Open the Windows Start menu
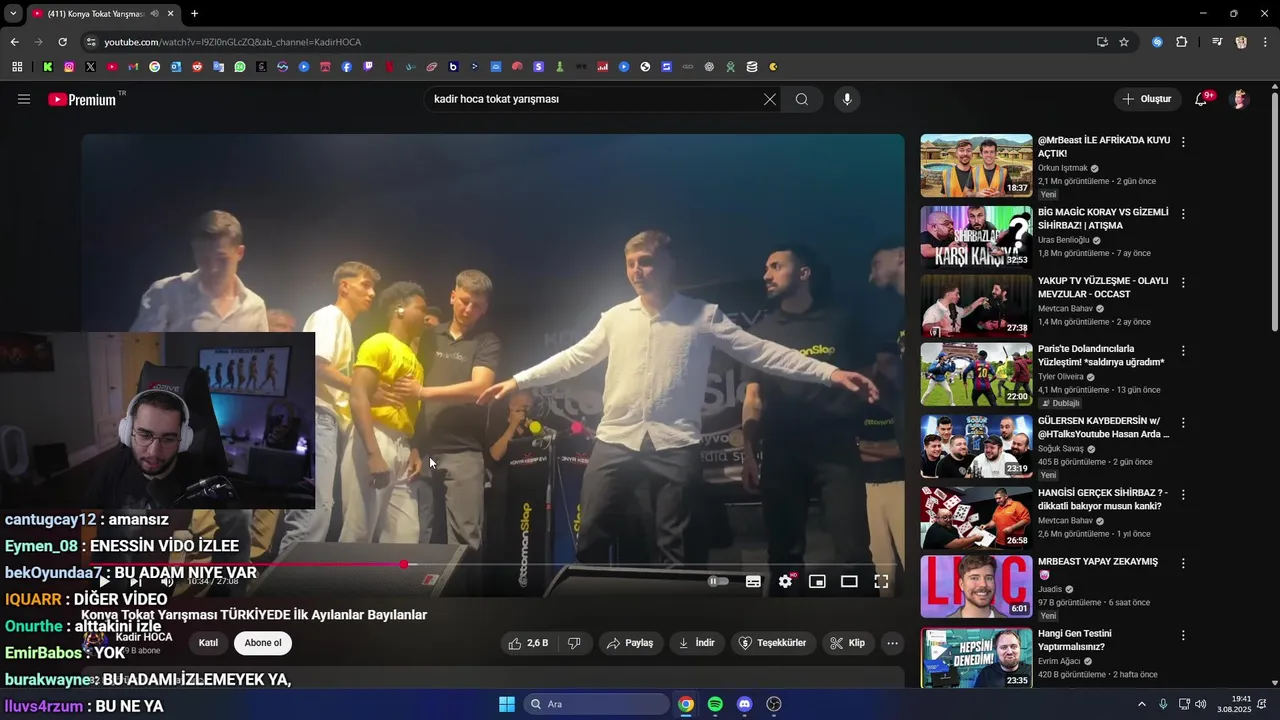1280x720 pixels. (506, 704)
